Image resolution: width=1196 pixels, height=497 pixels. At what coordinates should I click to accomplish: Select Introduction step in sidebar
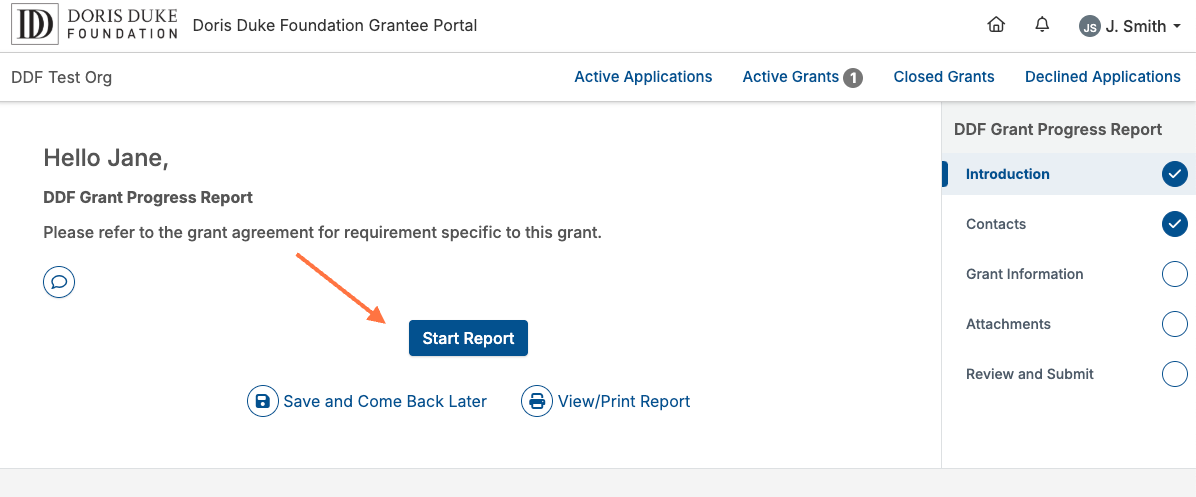click(1068, 174)
